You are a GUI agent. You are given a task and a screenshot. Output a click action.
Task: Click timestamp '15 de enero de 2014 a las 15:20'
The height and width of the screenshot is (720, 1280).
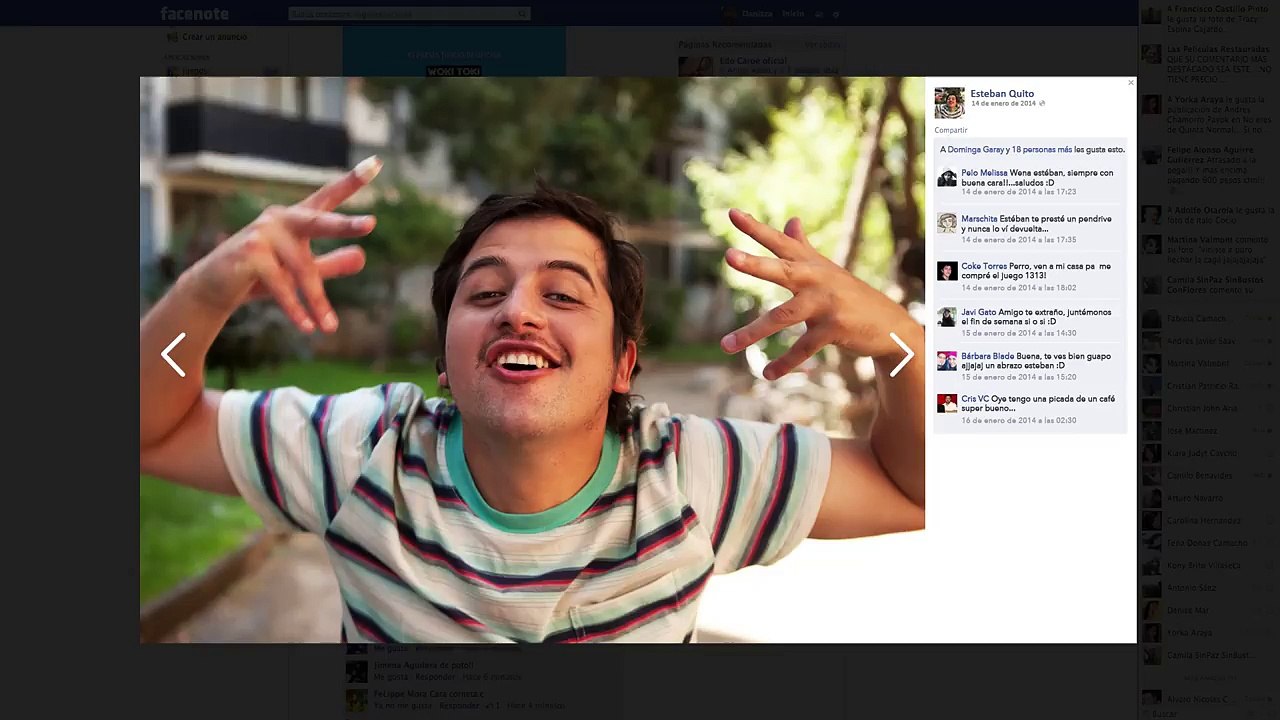tap(1019, 377)
